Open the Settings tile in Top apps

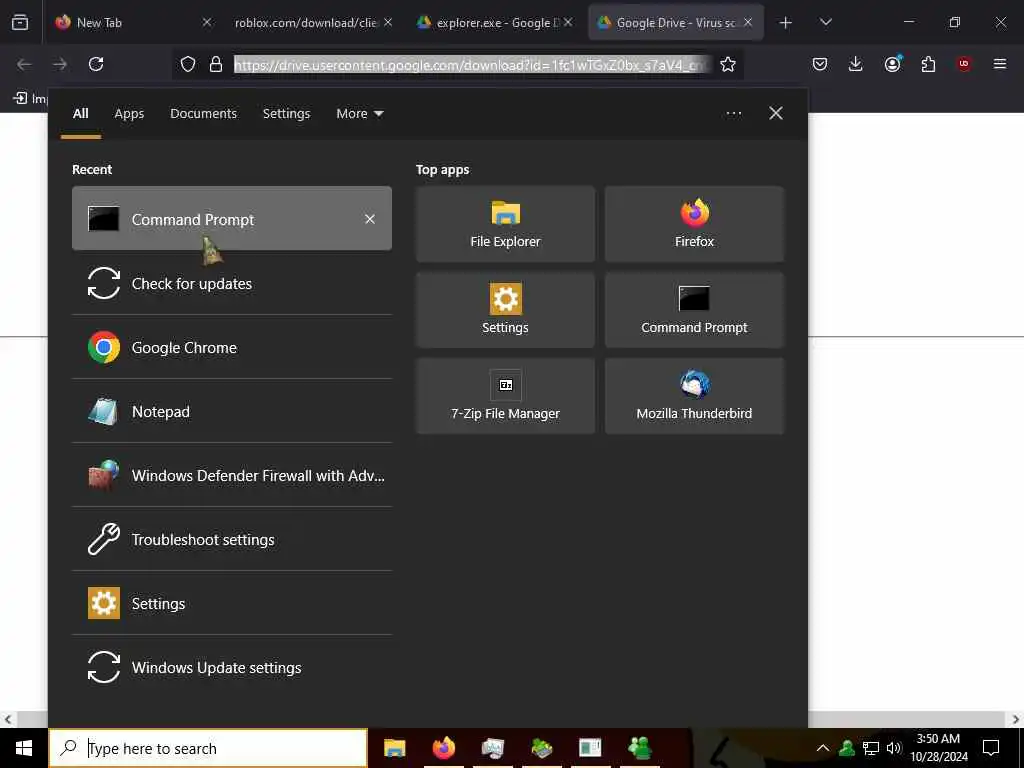click(505, 310)
